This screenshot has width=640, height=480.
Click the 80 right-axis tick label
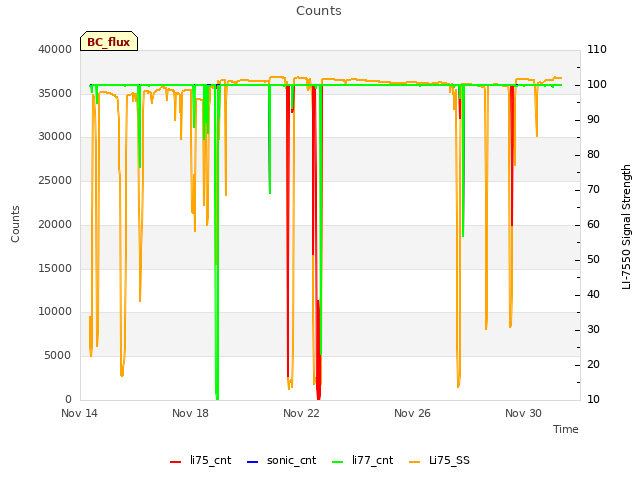(x=593, y=155)
